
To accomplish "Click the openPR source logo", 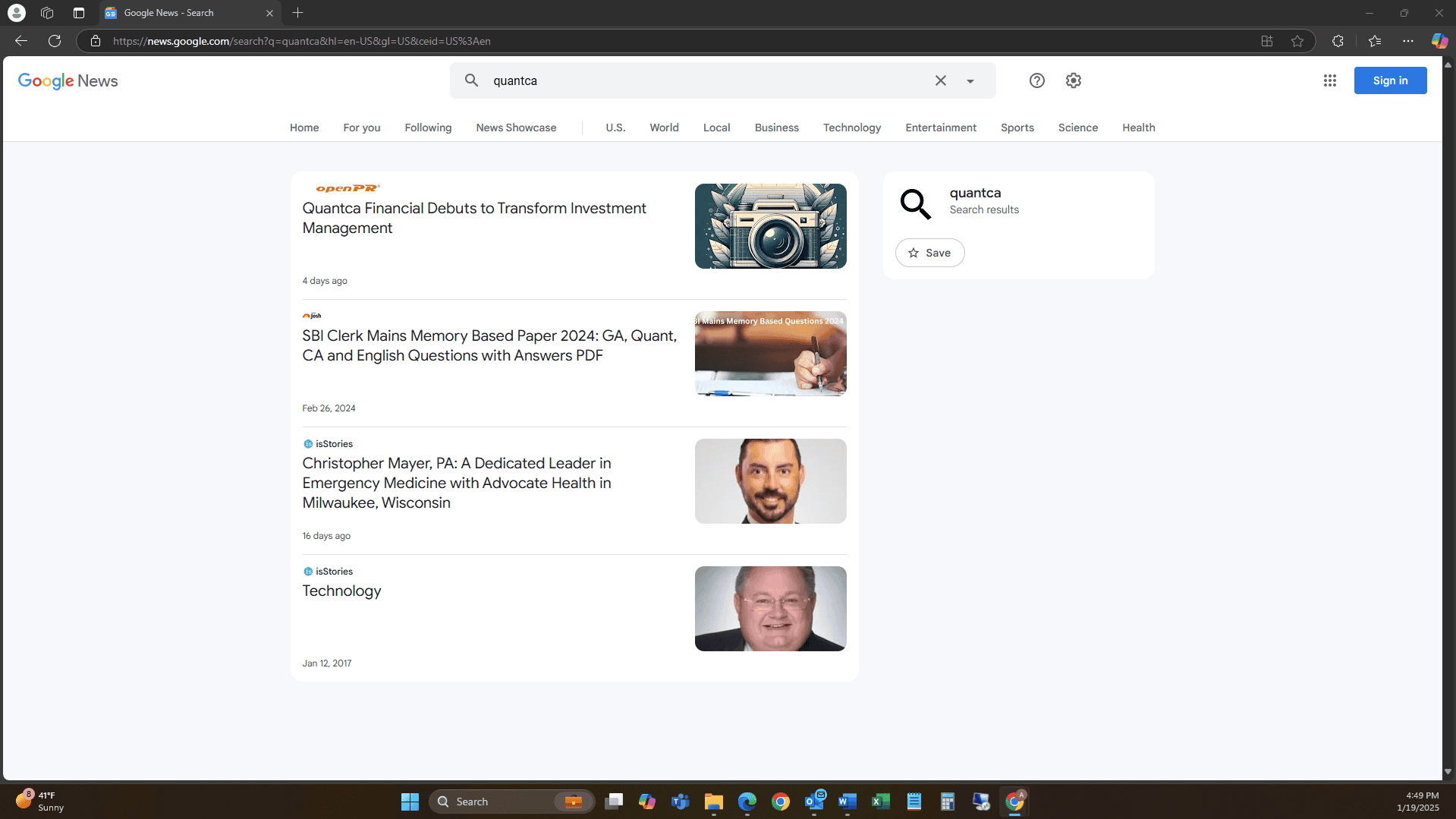I will point(347,188).
